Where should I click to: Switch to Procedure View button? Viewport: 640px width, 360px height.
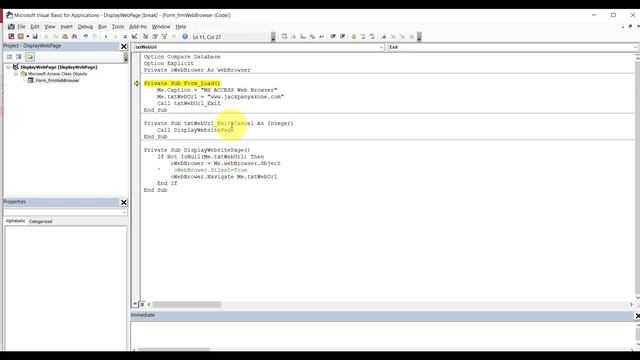(x=135, y=304)
